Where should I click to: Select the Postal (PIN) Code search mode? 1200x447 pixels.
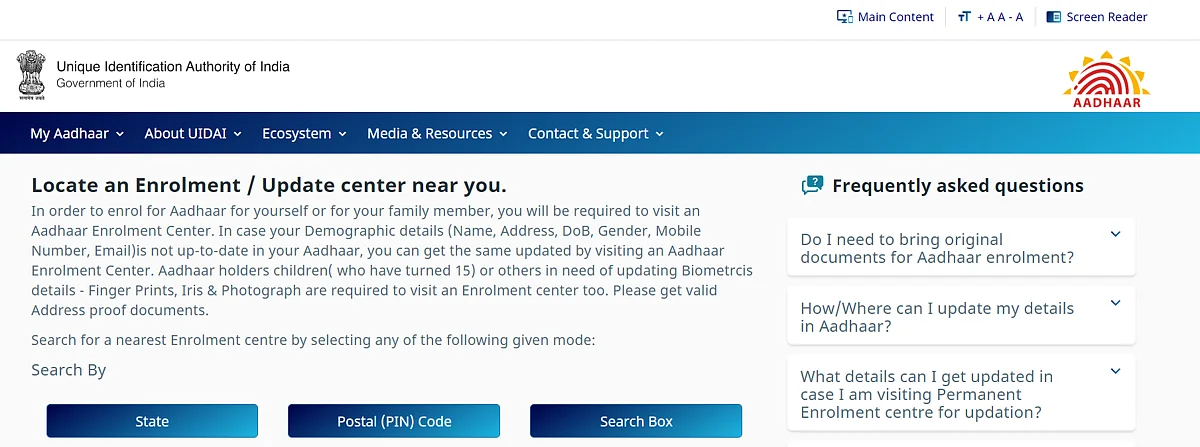[x=394, y=421]
